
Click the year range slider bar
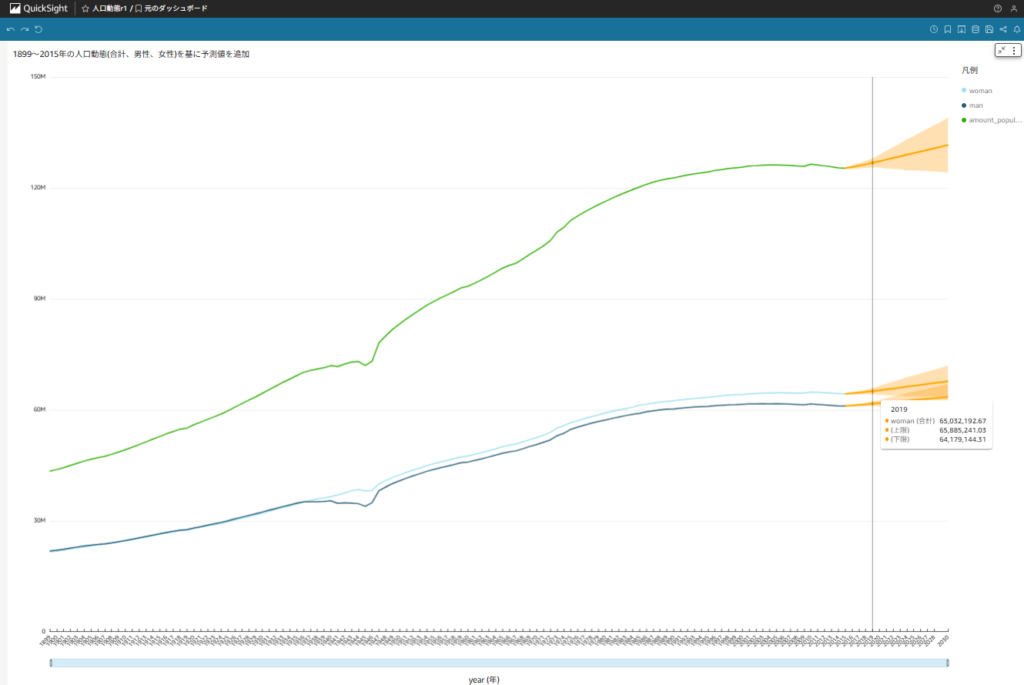(x=498, y=663)
